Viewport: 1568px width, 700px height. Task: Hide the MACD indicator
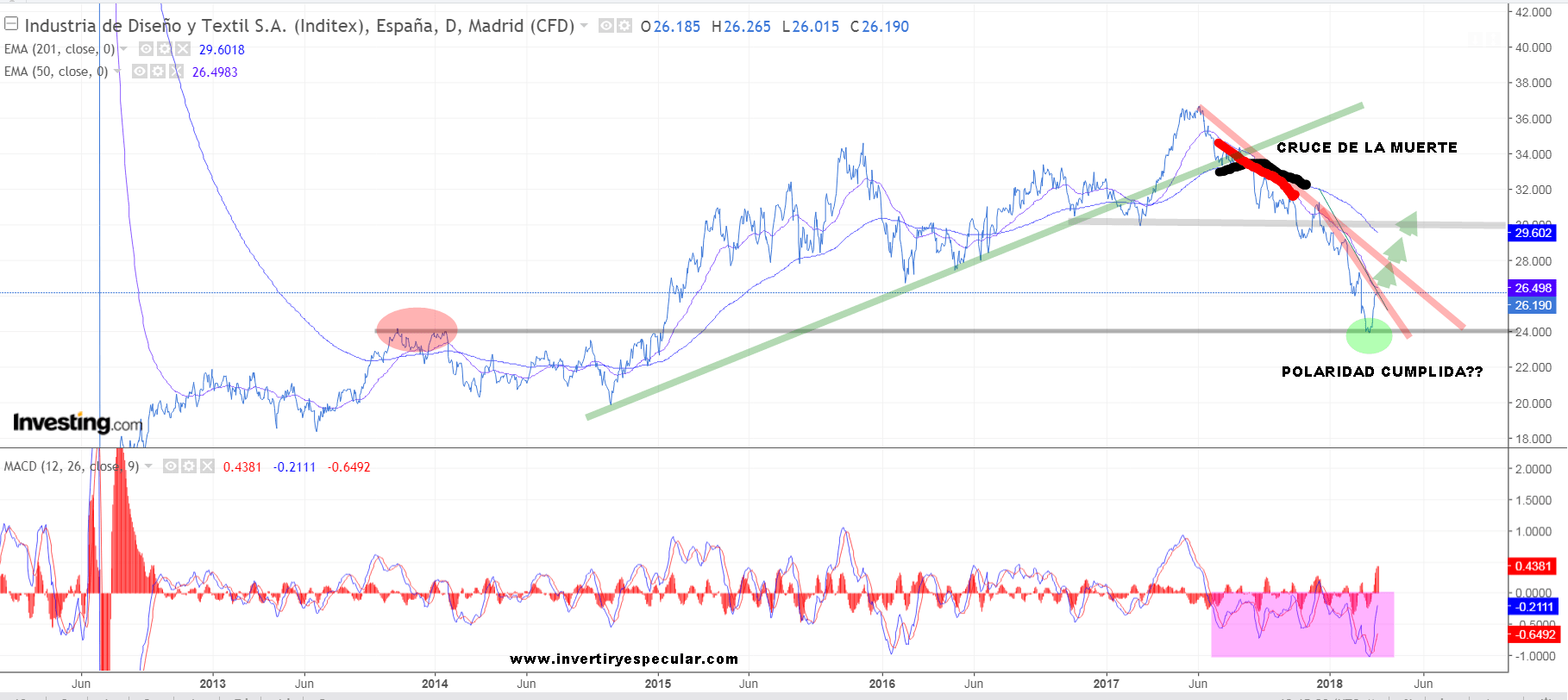point(171,466)
